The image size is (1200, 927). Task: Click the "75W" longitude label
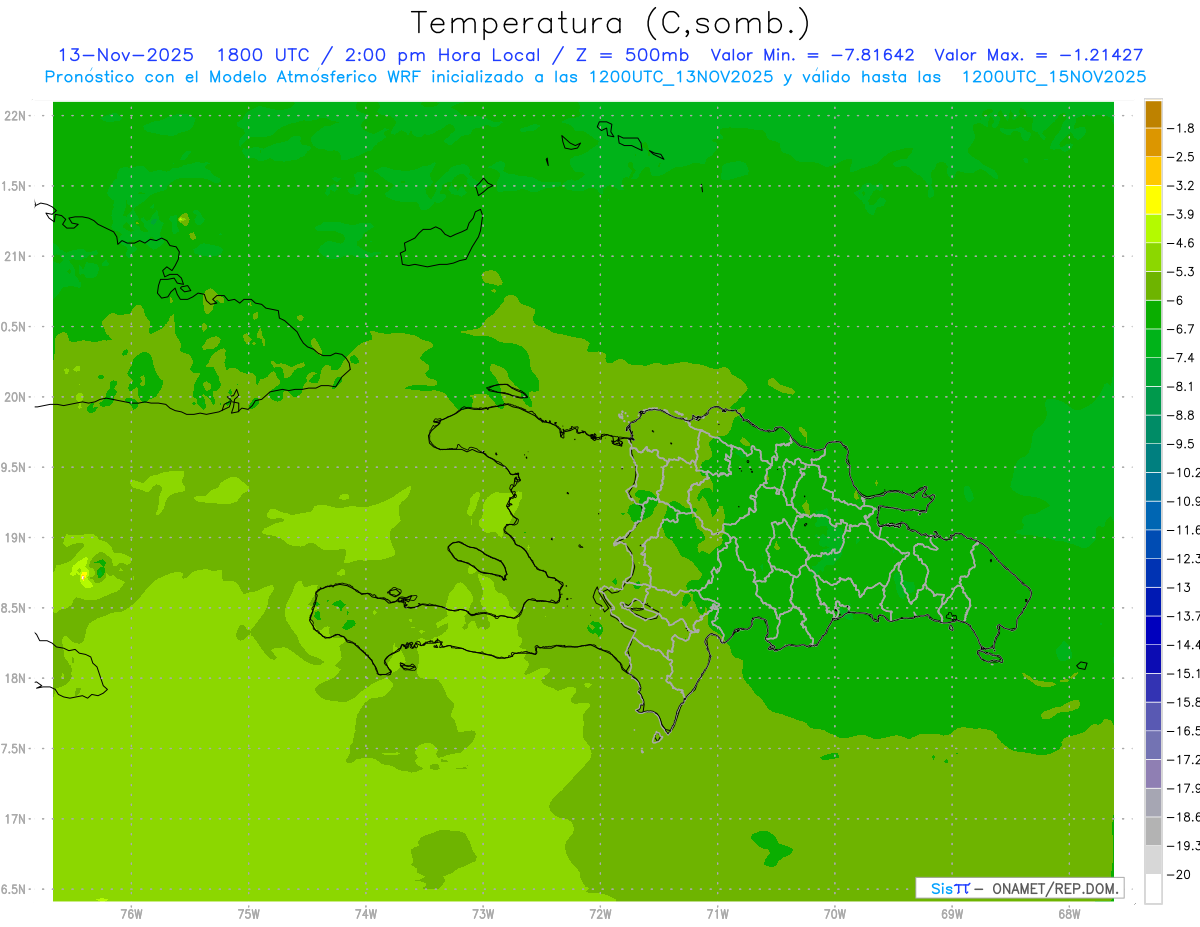tap(249, 913)
